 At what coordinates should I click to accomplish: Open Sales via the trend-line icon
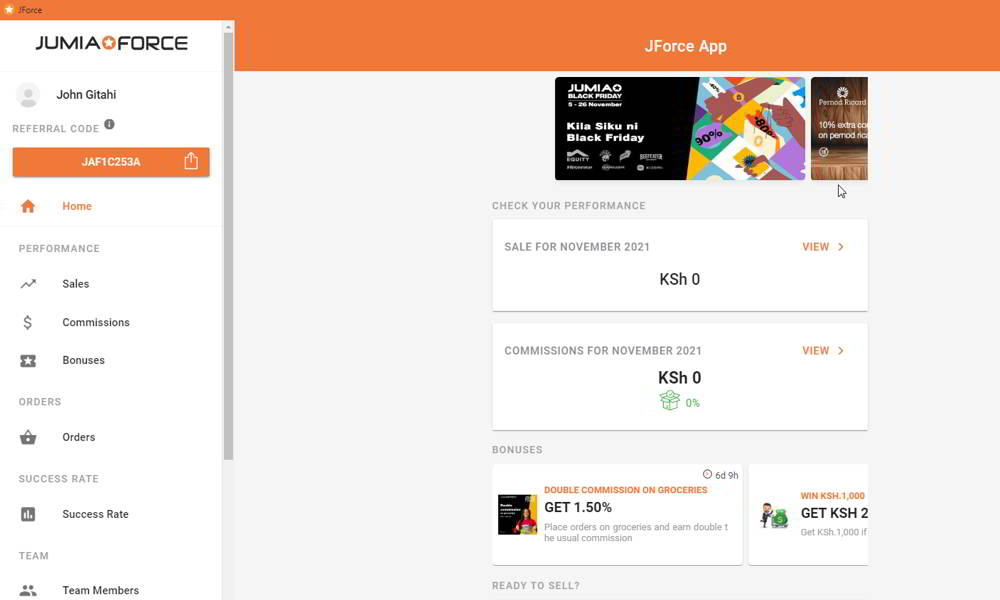pos(27,284)
